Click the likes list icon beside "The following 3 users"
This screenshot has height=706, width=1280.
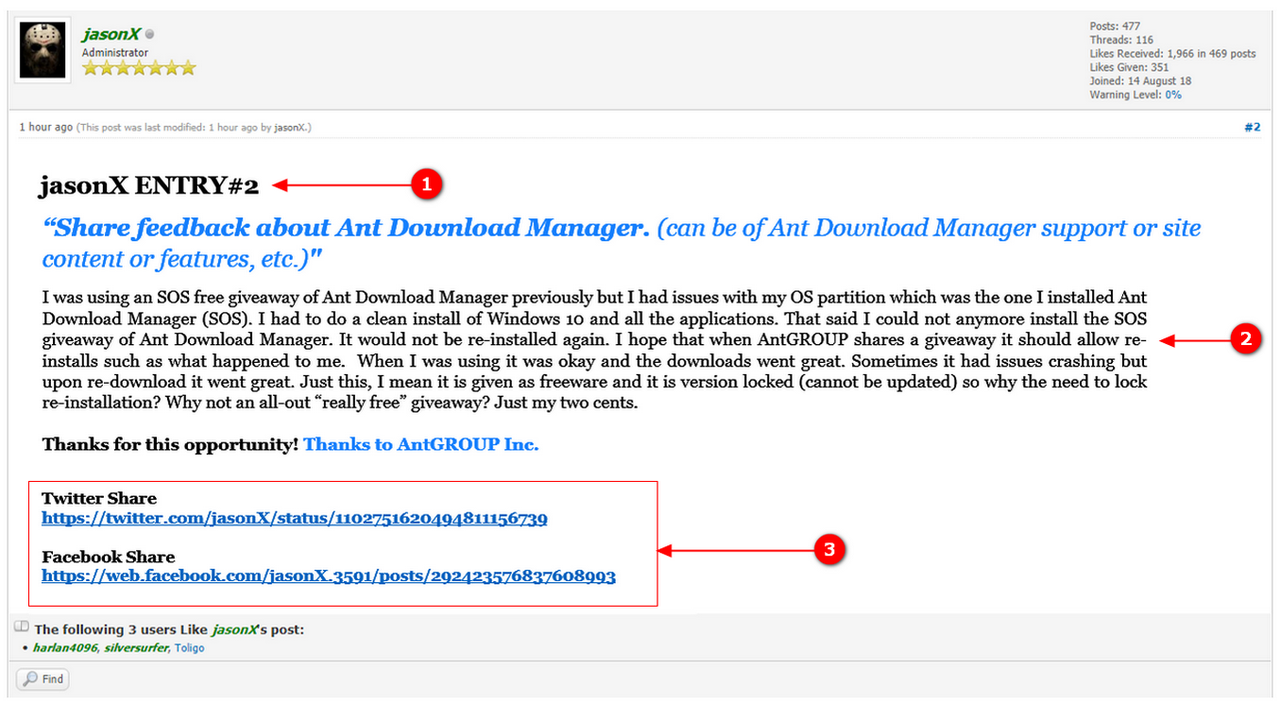pyautogui.click(x=22, y=627)
